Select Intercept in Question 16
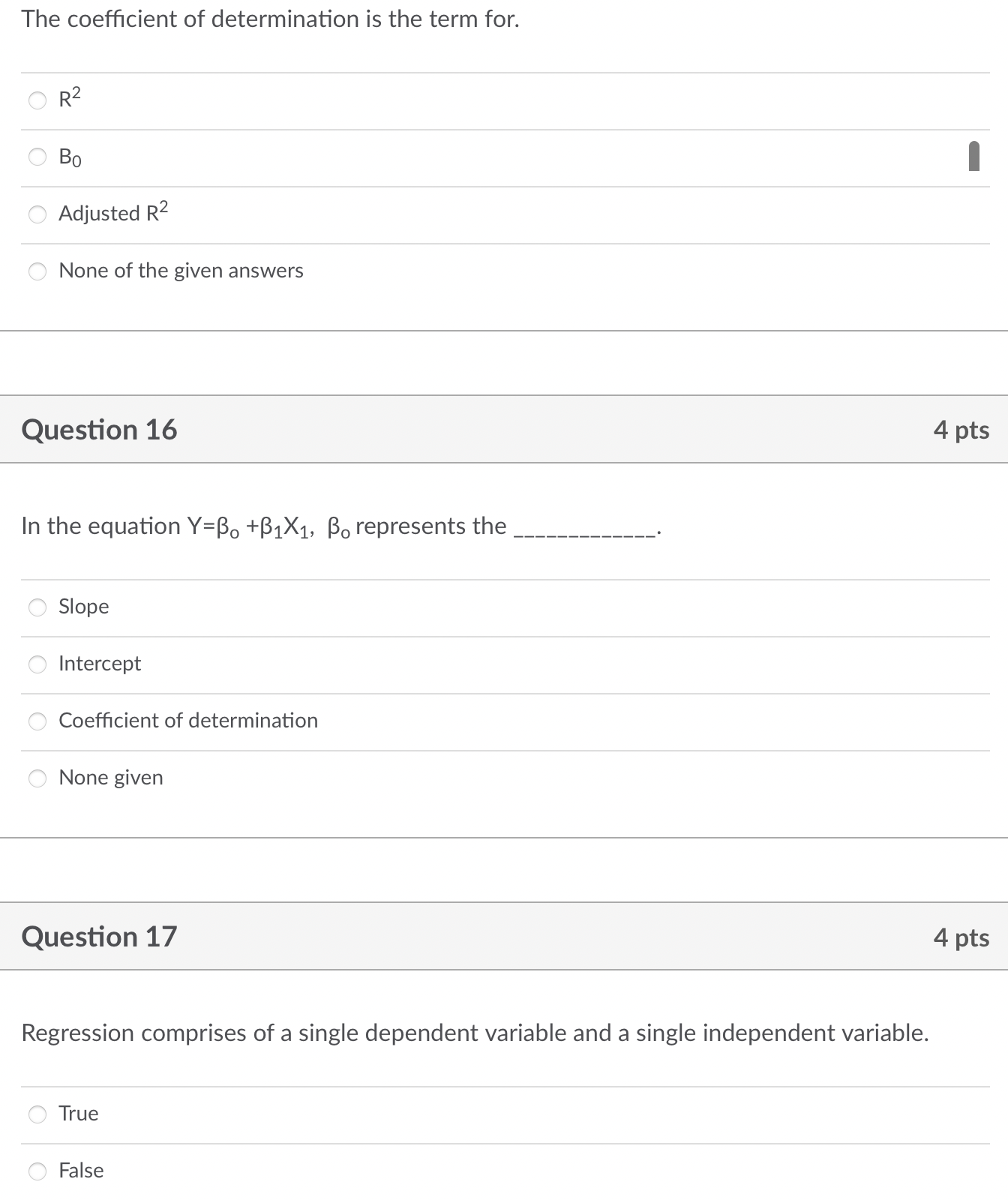The height and width of the screenshot is (1200, 1008). point(37,664)
